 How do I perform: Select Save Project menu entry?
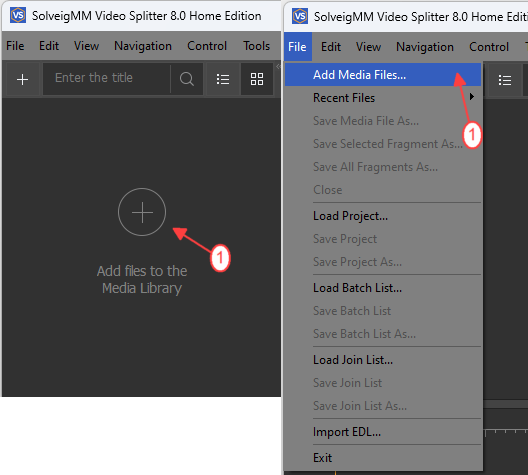pos(383,239)
